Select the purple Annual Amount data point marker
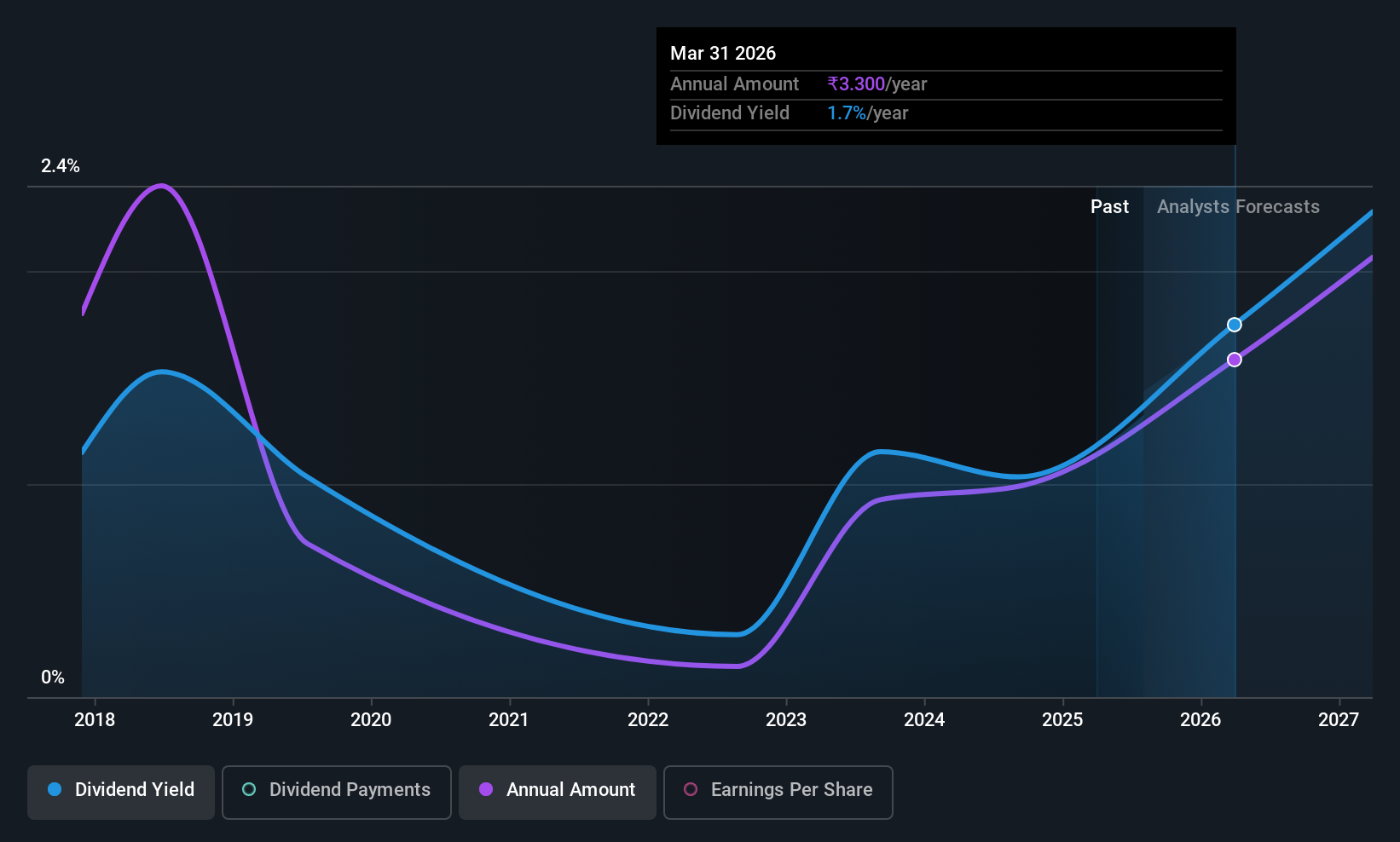Image resolution: width=1400 pixels, height=842 pixels. coord(1235,360)
